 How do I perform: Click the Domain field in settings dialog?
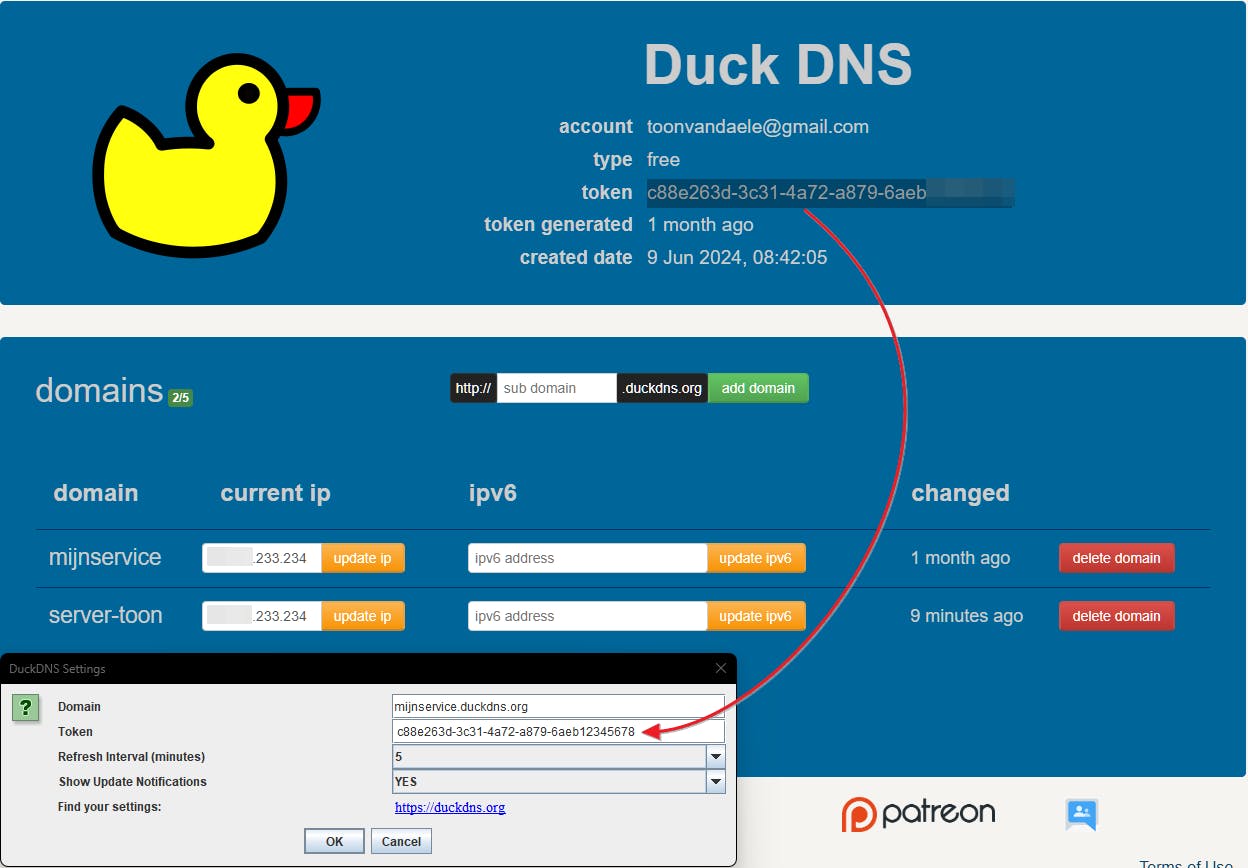[x=558, y=706]
